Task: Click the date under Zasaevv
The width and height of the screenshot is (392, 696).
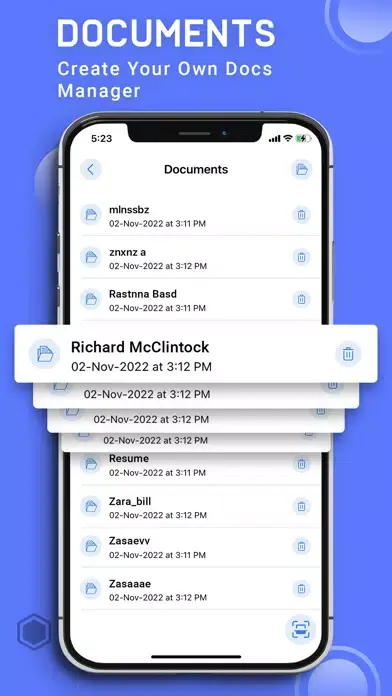Action: coord(158,555)
